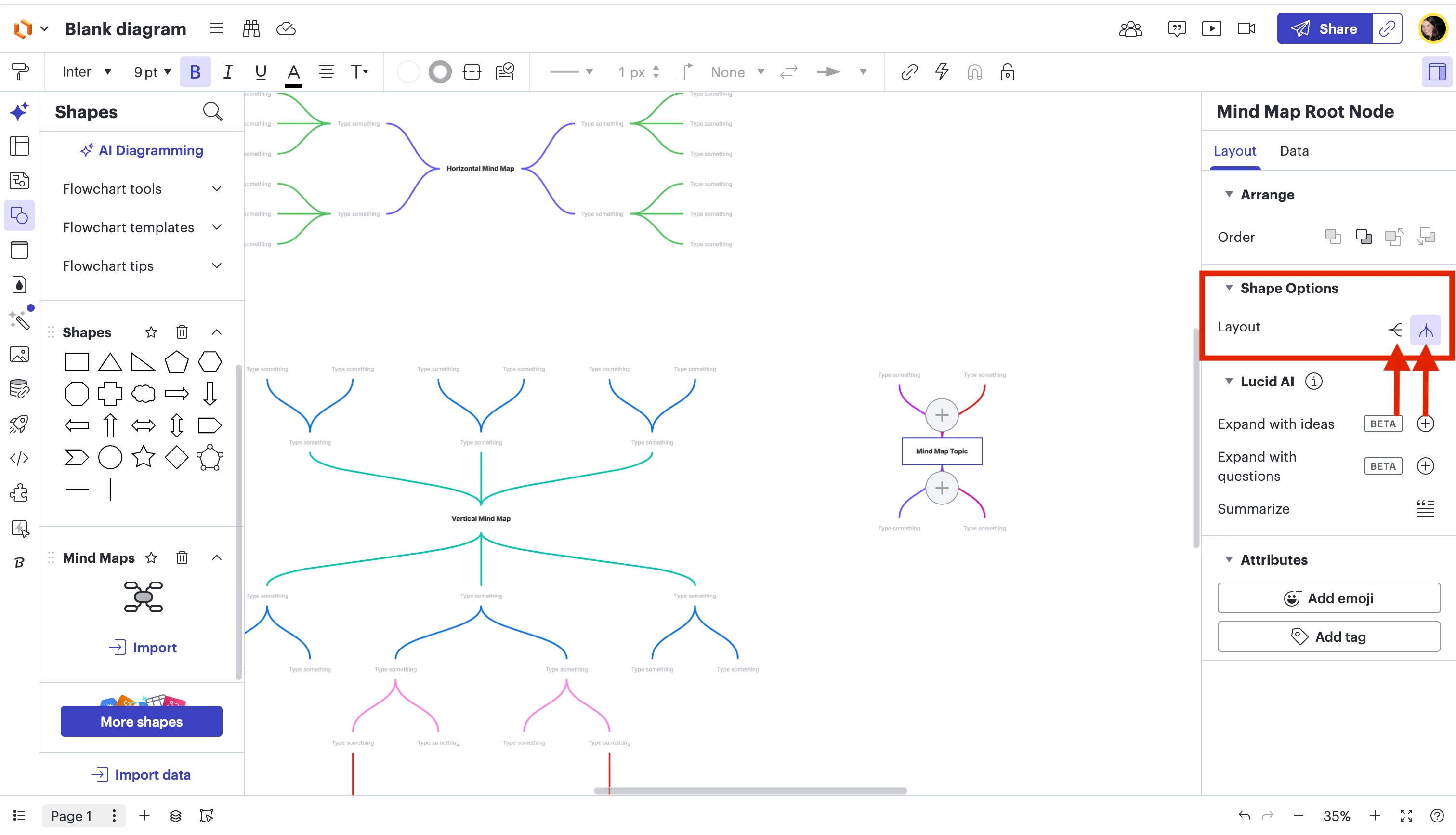
Task: Switch to the Data tab
Action: (x=1294, y=151)
